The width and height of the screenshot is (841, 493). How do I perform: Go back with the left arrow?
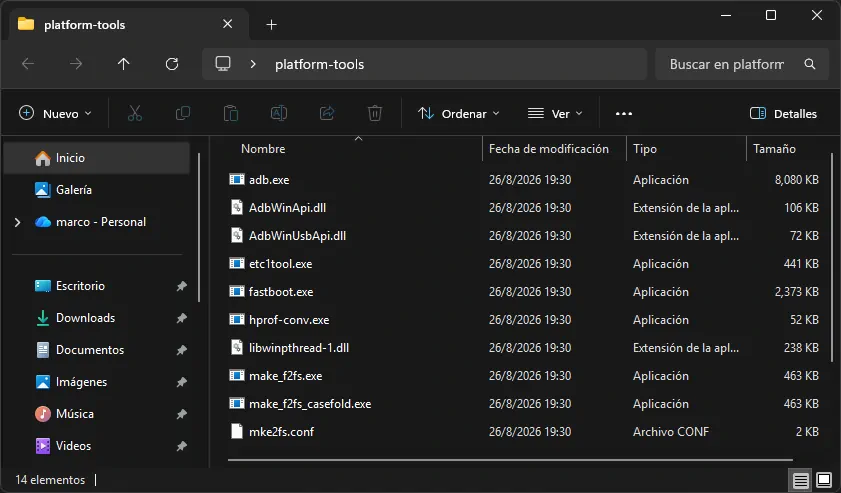(28, 64)
